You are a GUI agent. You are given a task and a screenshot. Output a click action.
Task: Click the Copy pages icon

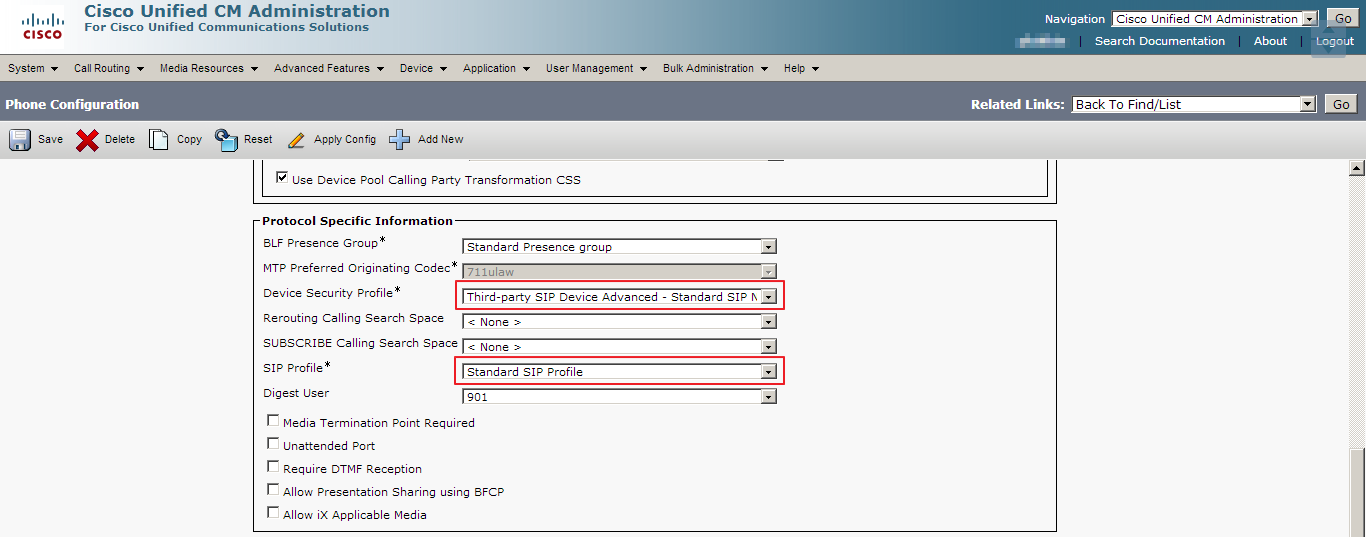tap(158, 139)
